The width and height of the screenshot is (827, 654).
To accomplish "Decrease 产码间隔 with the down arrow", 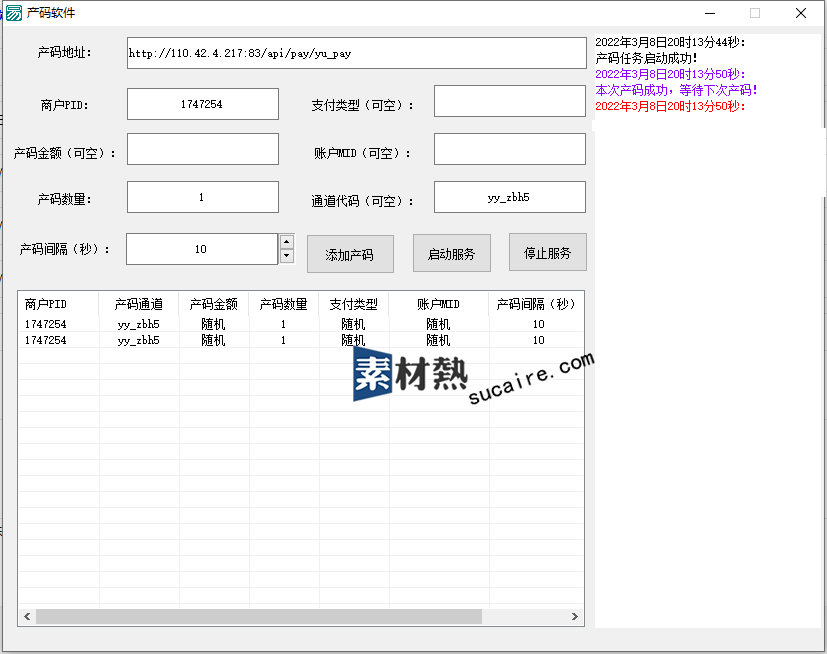I will pyautogui.click(x=287, y=256).
